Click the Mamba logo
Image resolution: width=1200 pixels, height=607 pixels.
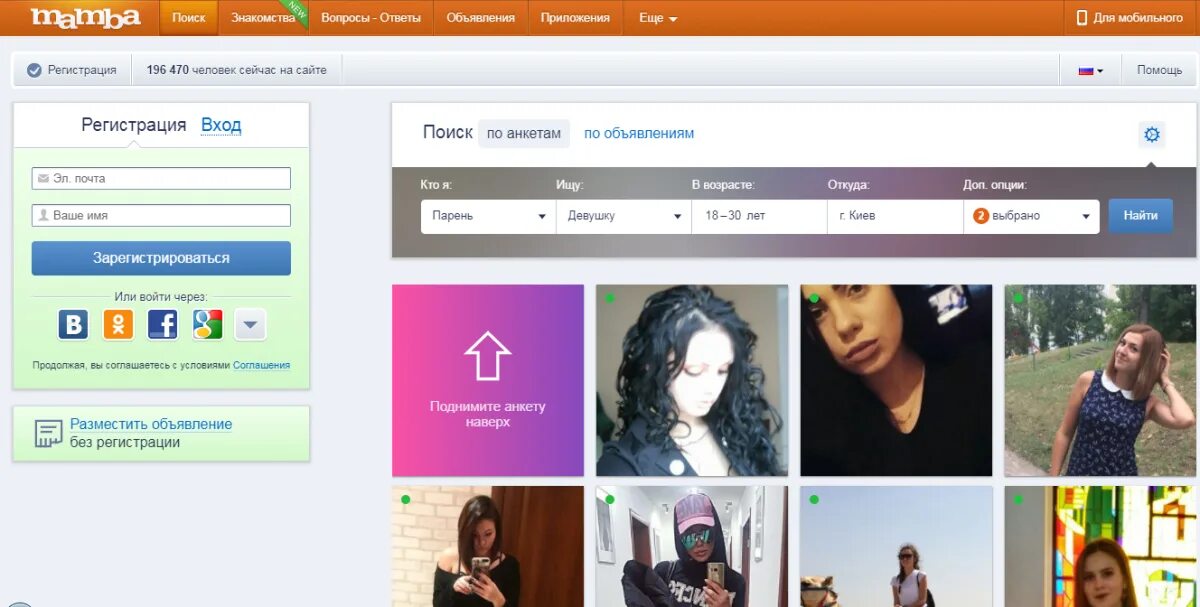tap(84, 18)
